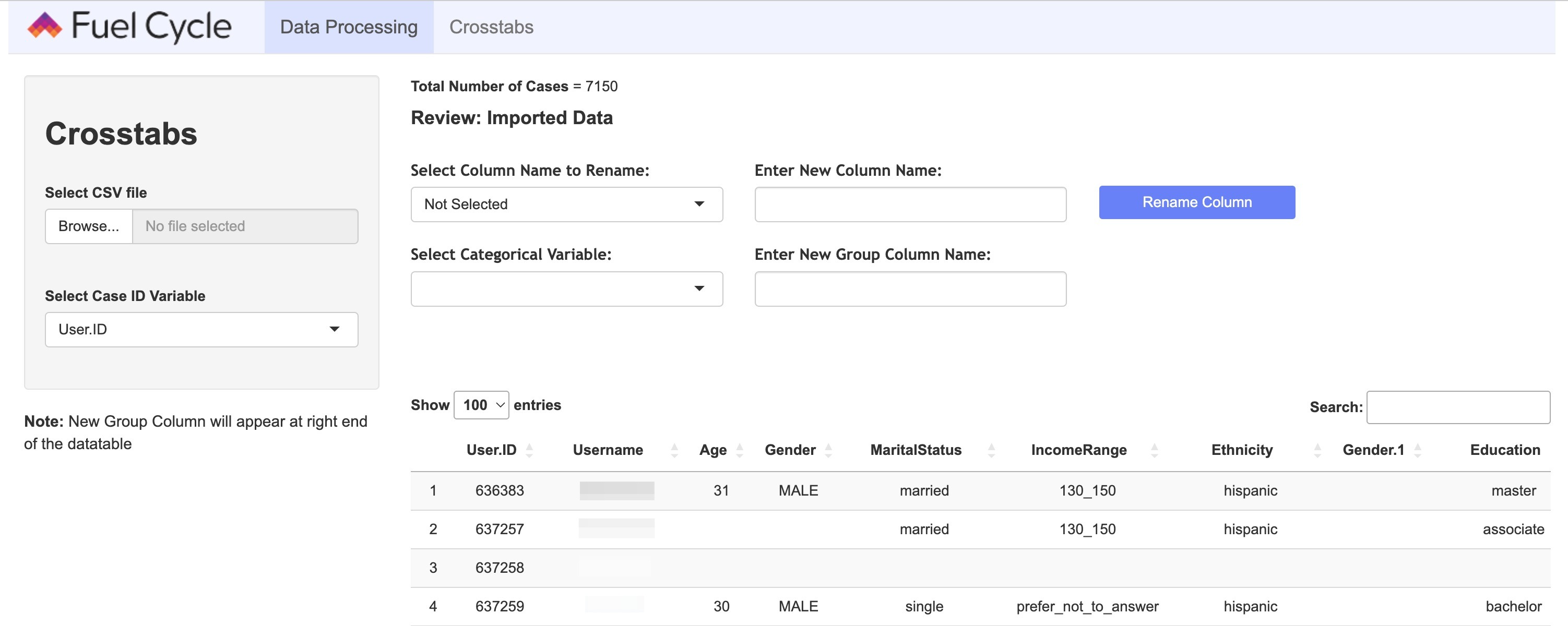
Task: Sort table by Username column arrows
Action: coord(674,450)
